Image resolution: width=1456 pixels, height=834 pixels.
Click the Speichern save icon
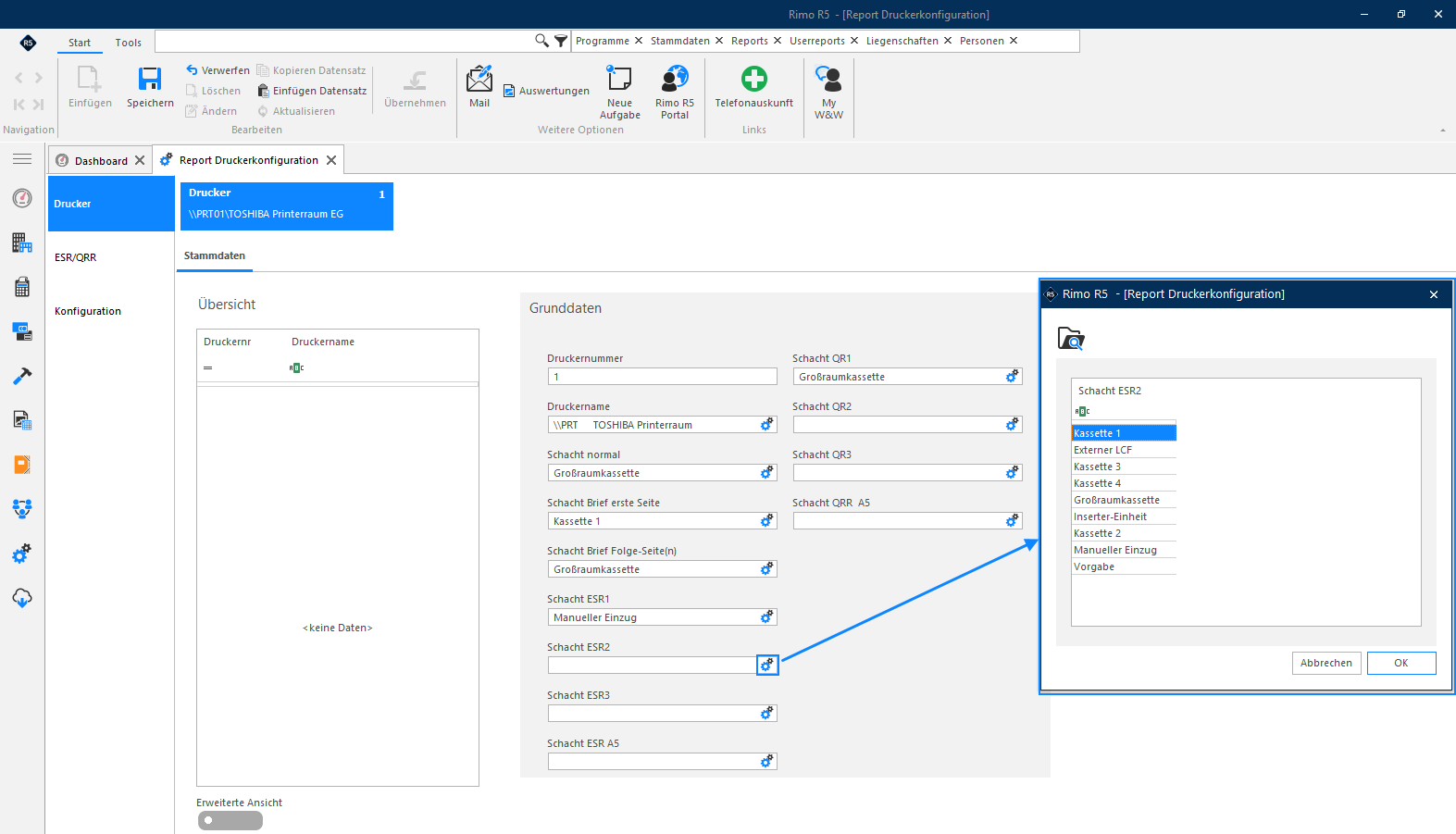150,80
